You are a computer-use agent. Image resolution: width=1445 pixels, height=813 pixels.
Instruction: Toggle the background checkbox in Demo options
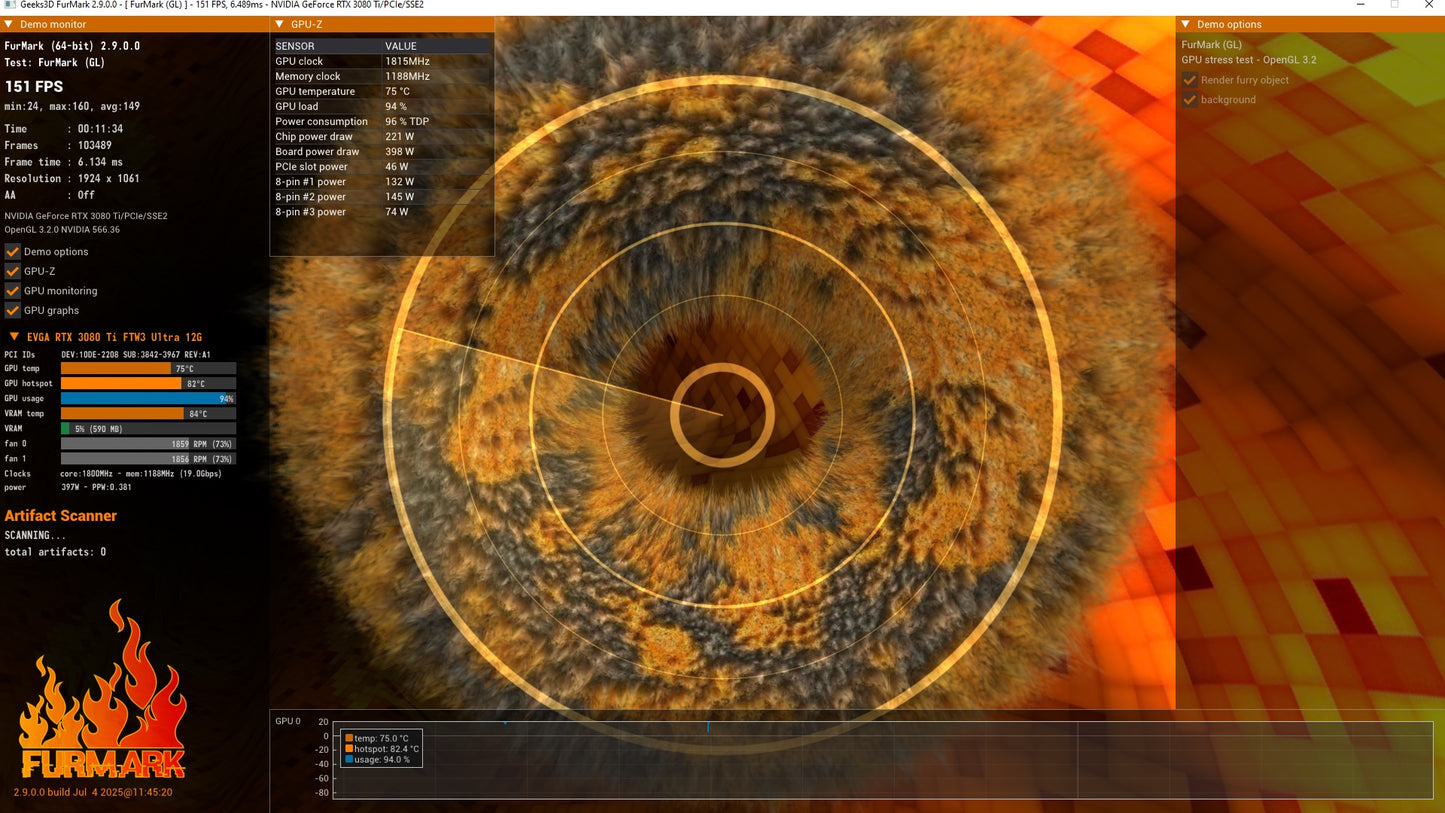click(x=1190, y=100)
